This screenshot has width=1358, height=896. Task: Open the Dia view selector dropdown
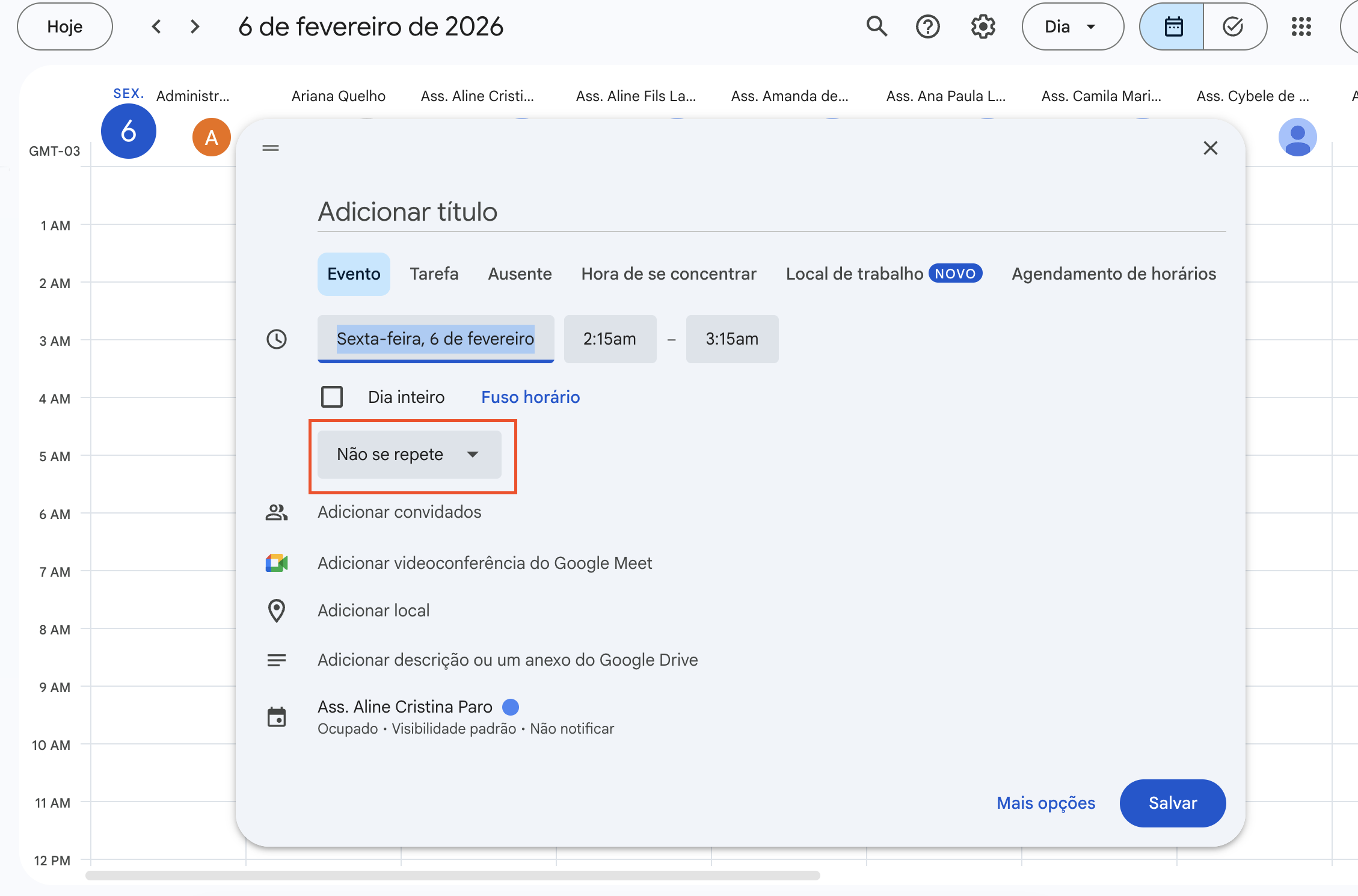1072,26
